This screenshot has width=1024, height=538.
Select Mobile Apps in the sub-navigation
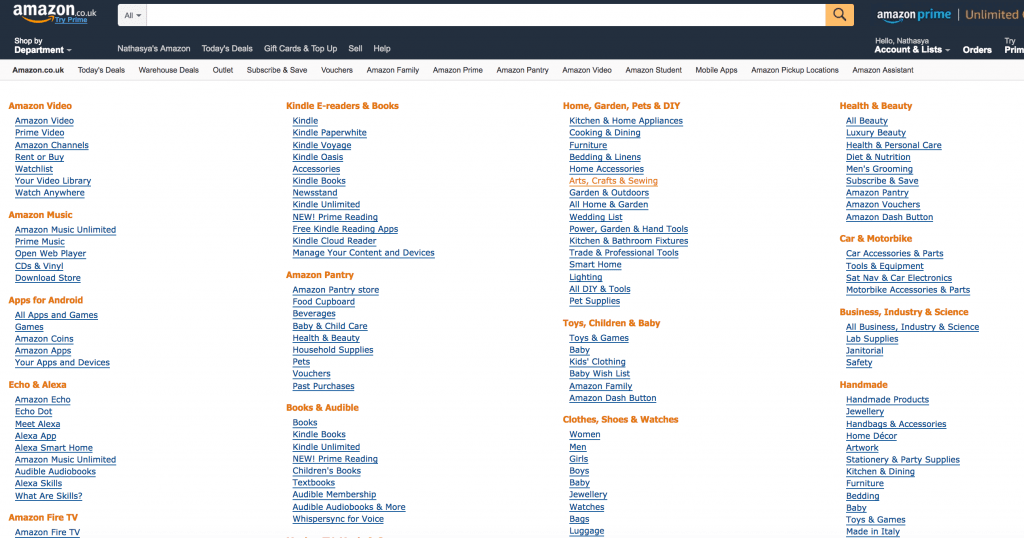tap(716, 70)
